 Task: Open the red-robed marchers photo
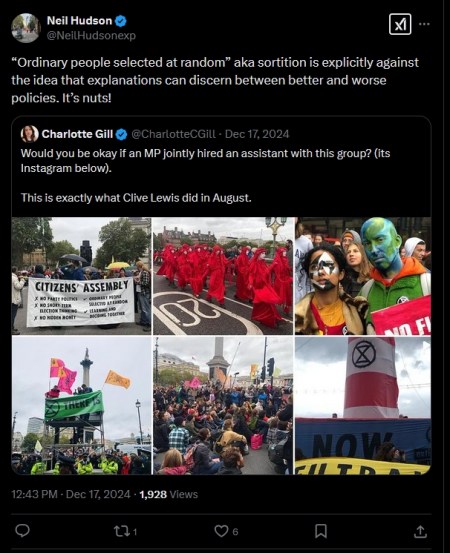(x=223, y=276)
